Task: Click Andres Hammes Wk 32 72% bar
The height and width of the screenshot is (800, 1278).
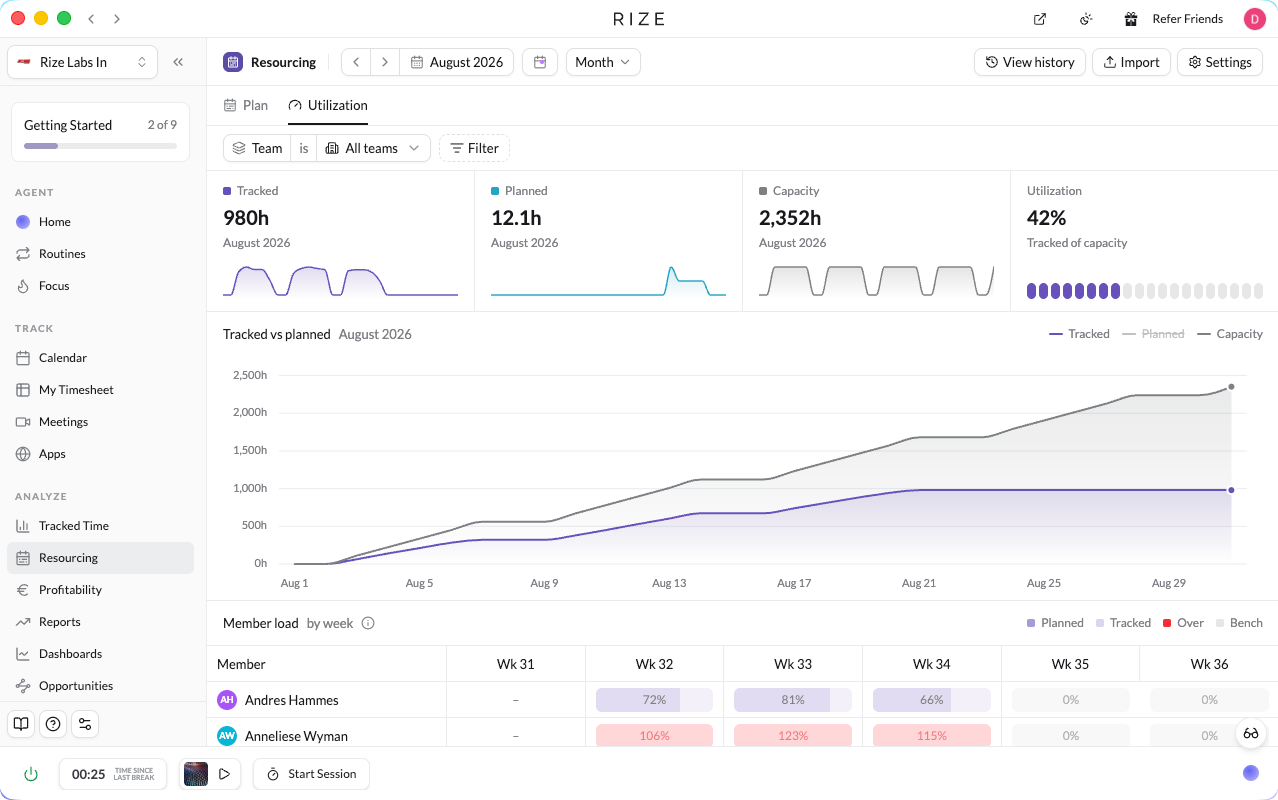Action: tap(654, 700)
